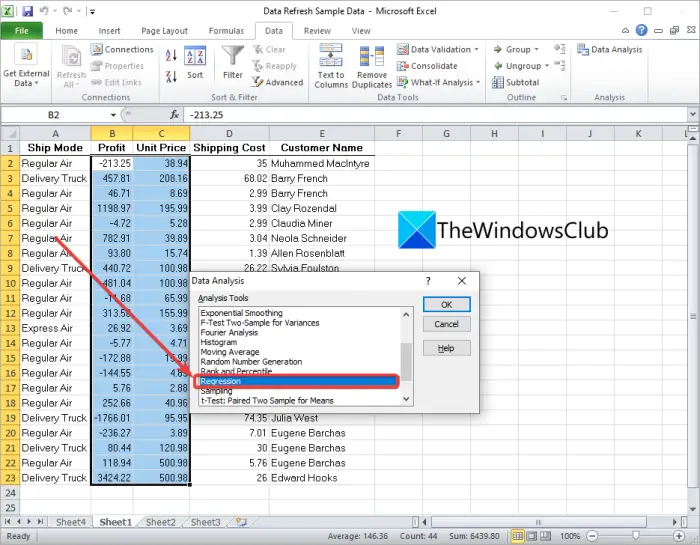Screen dimensions: 700x545
Task: Click OK in Data Analysis dialog
Action: [x=446, y=304]
